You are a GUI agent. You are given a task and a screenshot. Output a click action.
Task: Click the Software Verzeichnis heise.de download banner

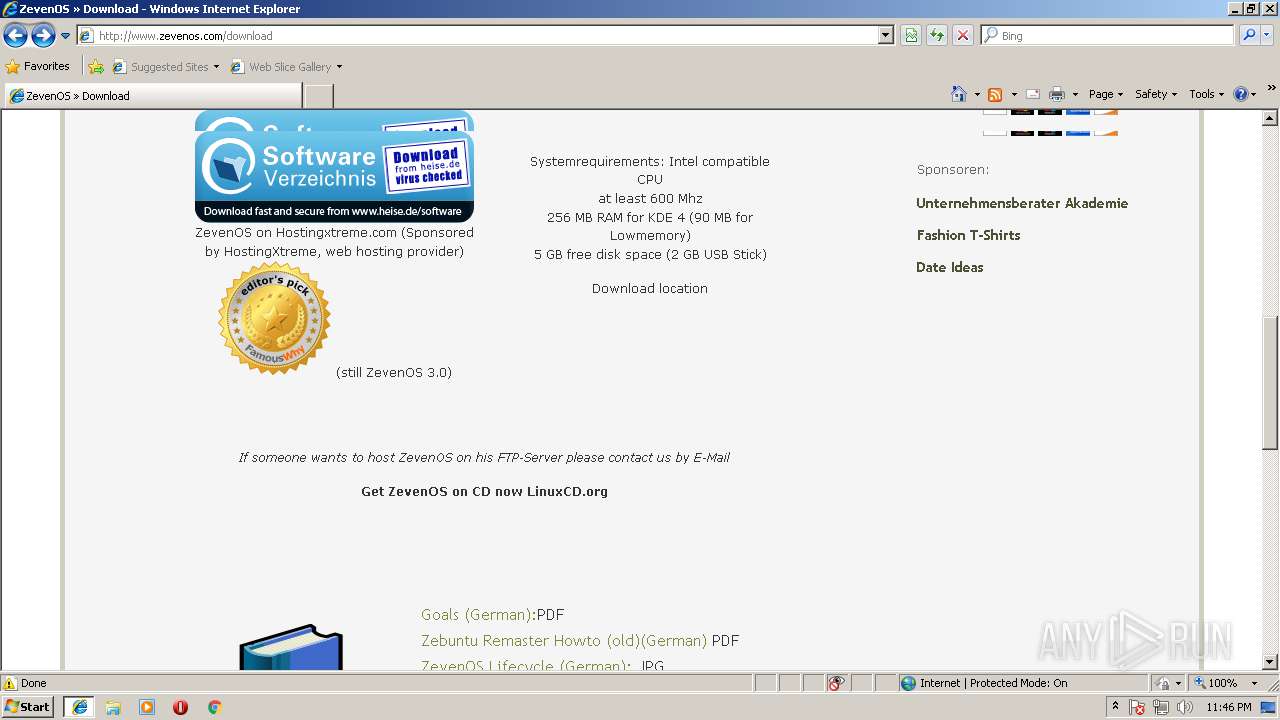click(x=334, y=176)
